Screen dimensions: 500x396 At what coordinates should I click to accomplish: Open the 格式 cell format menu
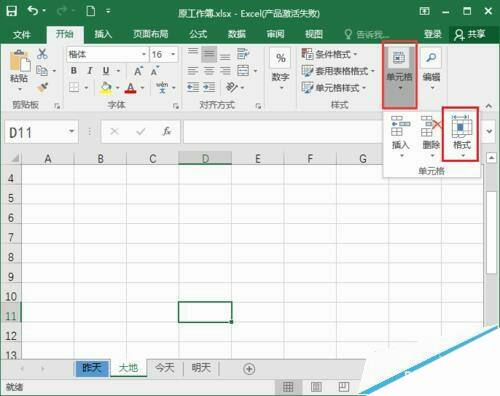pyautogui.click(x=461, y=136)
